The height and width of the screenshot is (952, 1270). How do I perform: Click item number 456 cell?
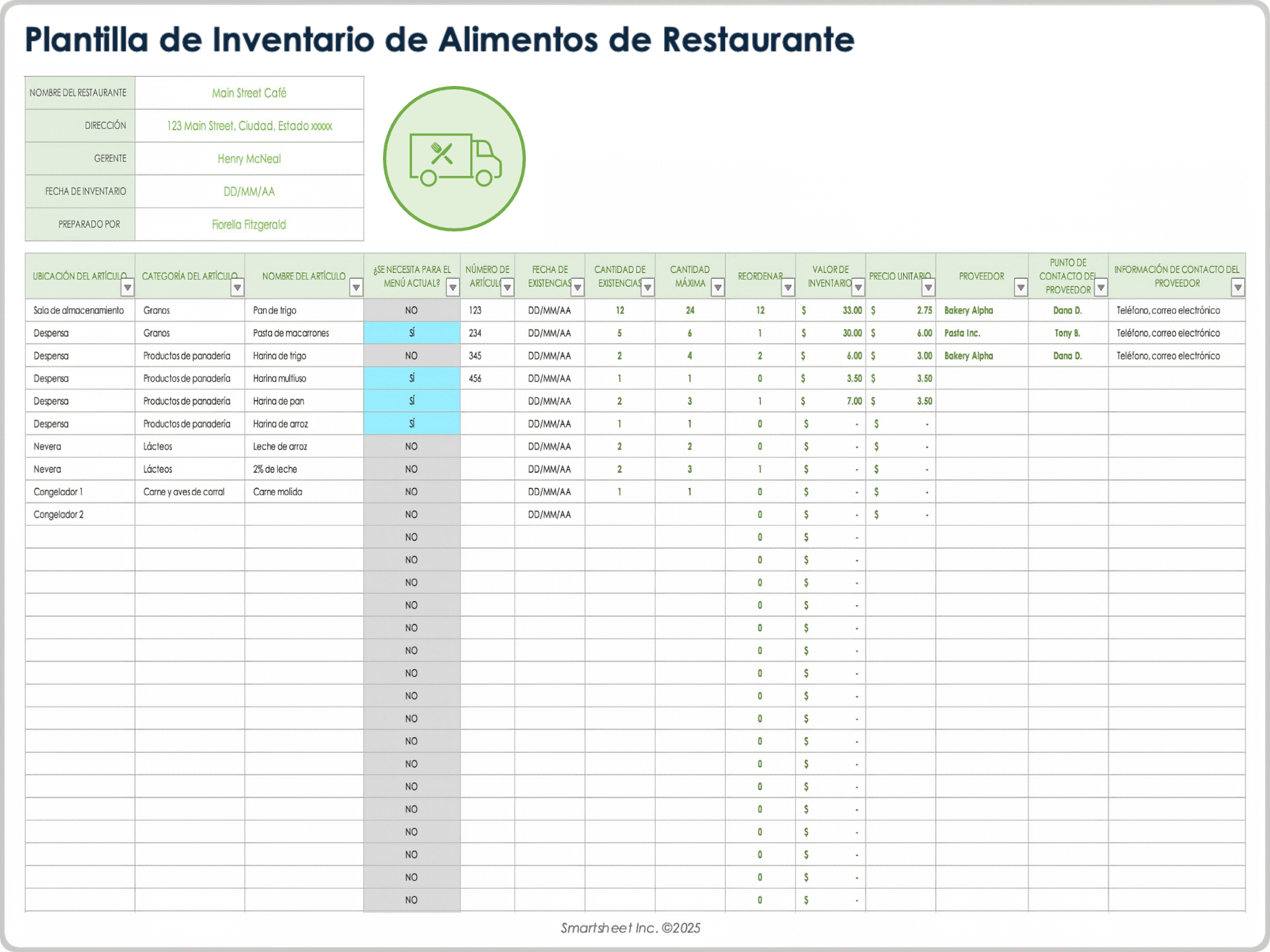tap(487, 379)
